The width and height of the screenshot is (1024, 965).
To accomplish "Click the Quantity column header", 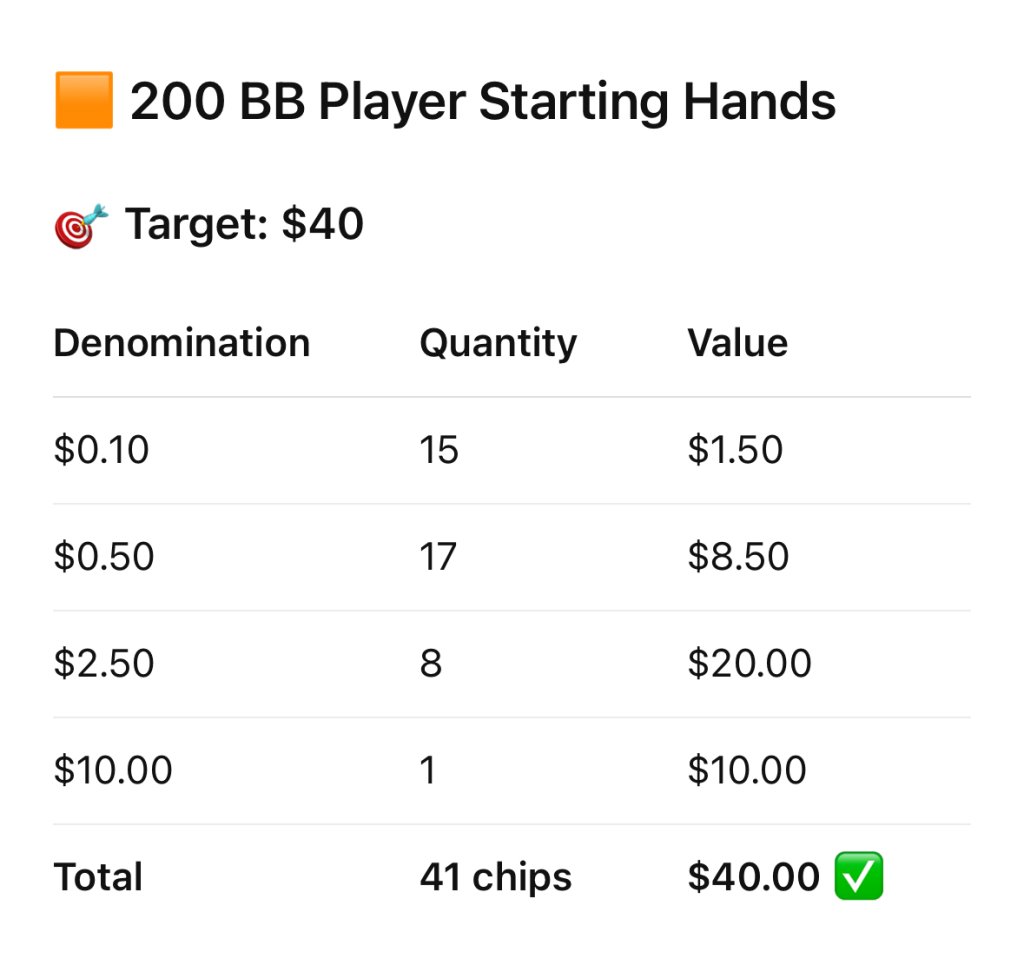I will [x=498, y=343].
